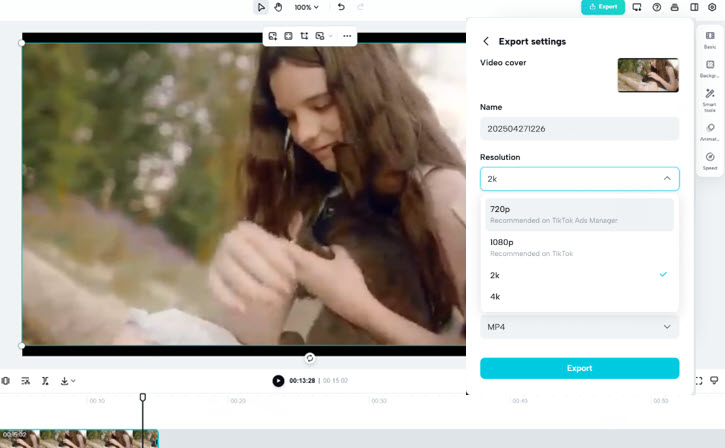Viewport: 725px width, 448px height.
Task: Click the overlay picture tool on the floating toolbar
Action: 319,36
